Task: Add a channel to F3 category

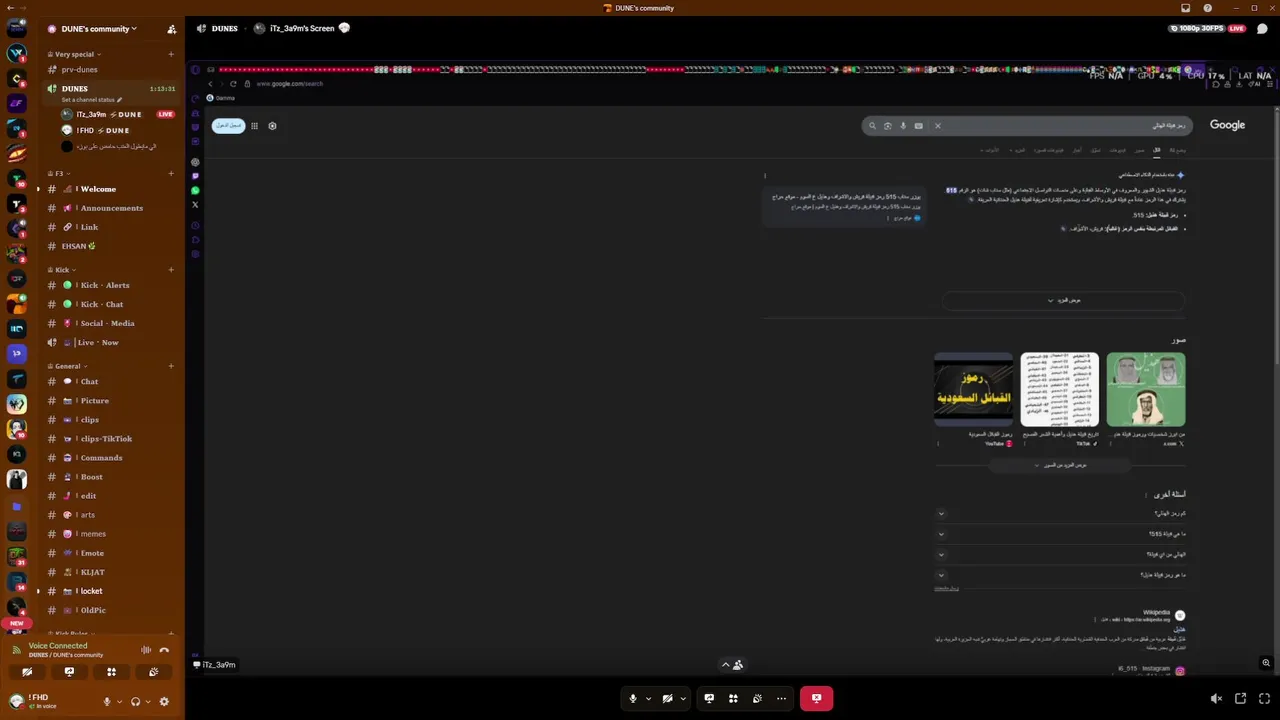Action: [x=171, y=173]
